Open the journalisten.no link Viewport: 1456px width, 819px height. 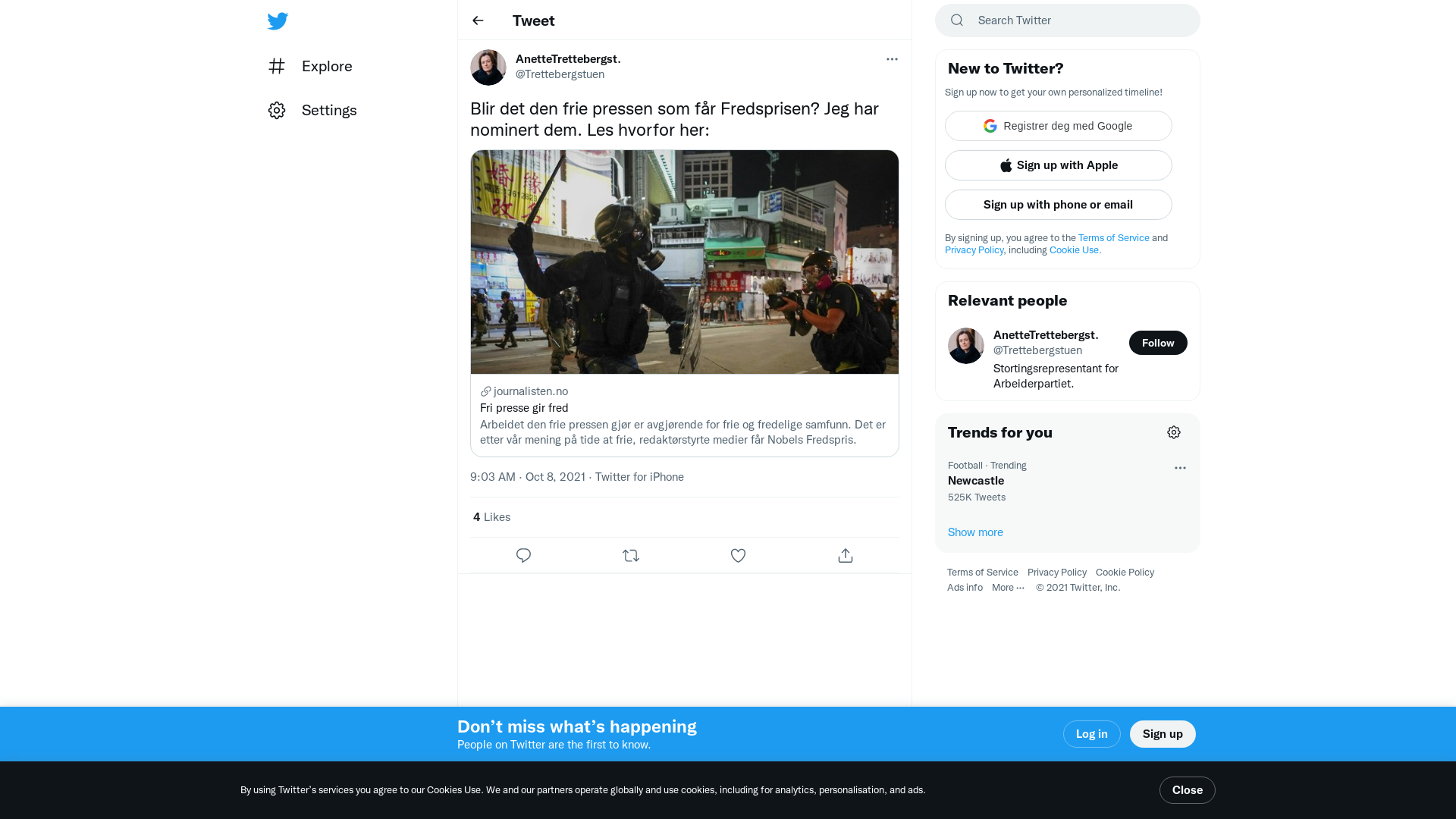525,391
